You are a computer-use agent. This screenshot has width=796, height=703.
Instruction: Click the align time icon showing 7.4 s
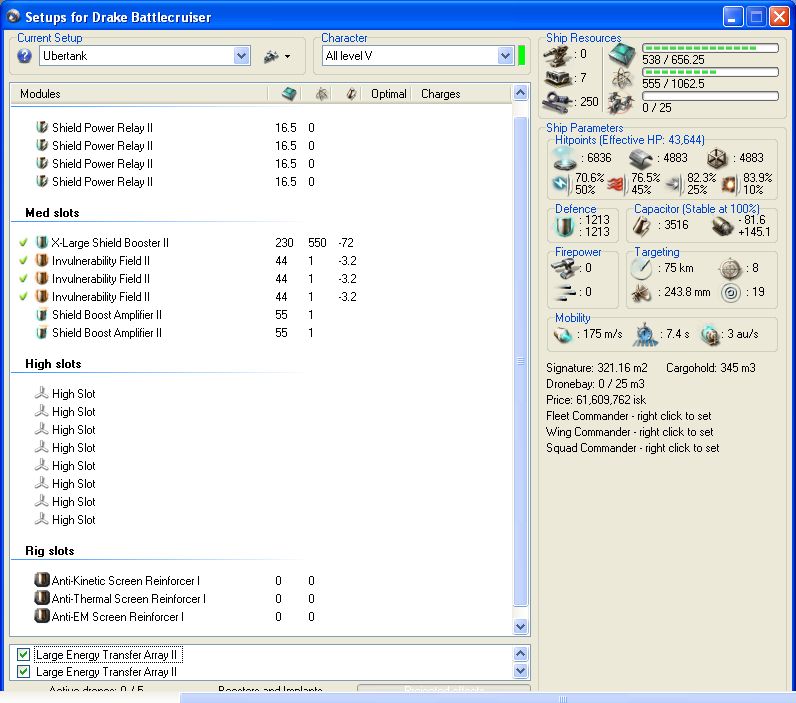click(645, 334)
